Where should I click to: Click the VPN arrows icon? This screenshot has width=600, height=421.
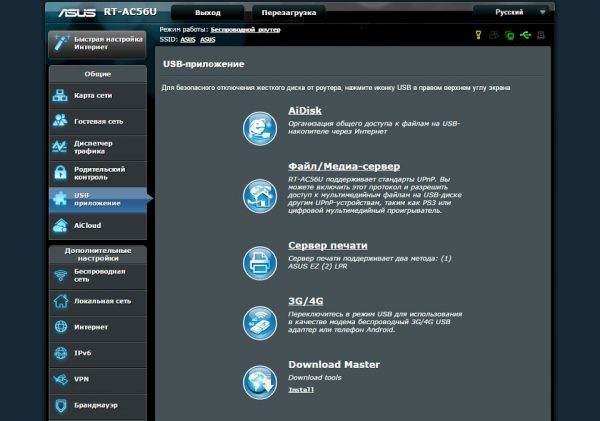click(x=61, y=379)
